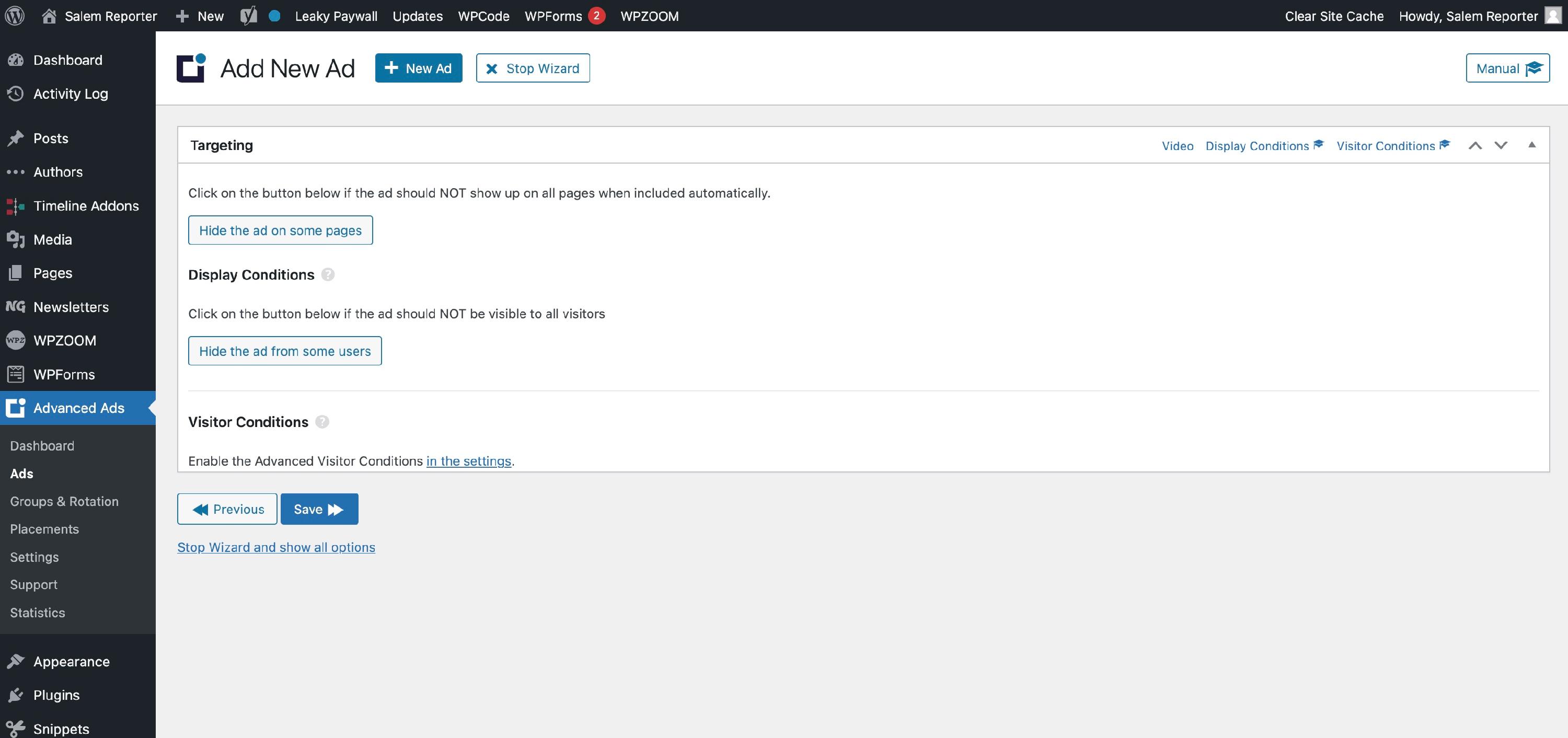Click the Display Conditions help question mark
Screen dimensions: 1568x738
pos(328,274)
